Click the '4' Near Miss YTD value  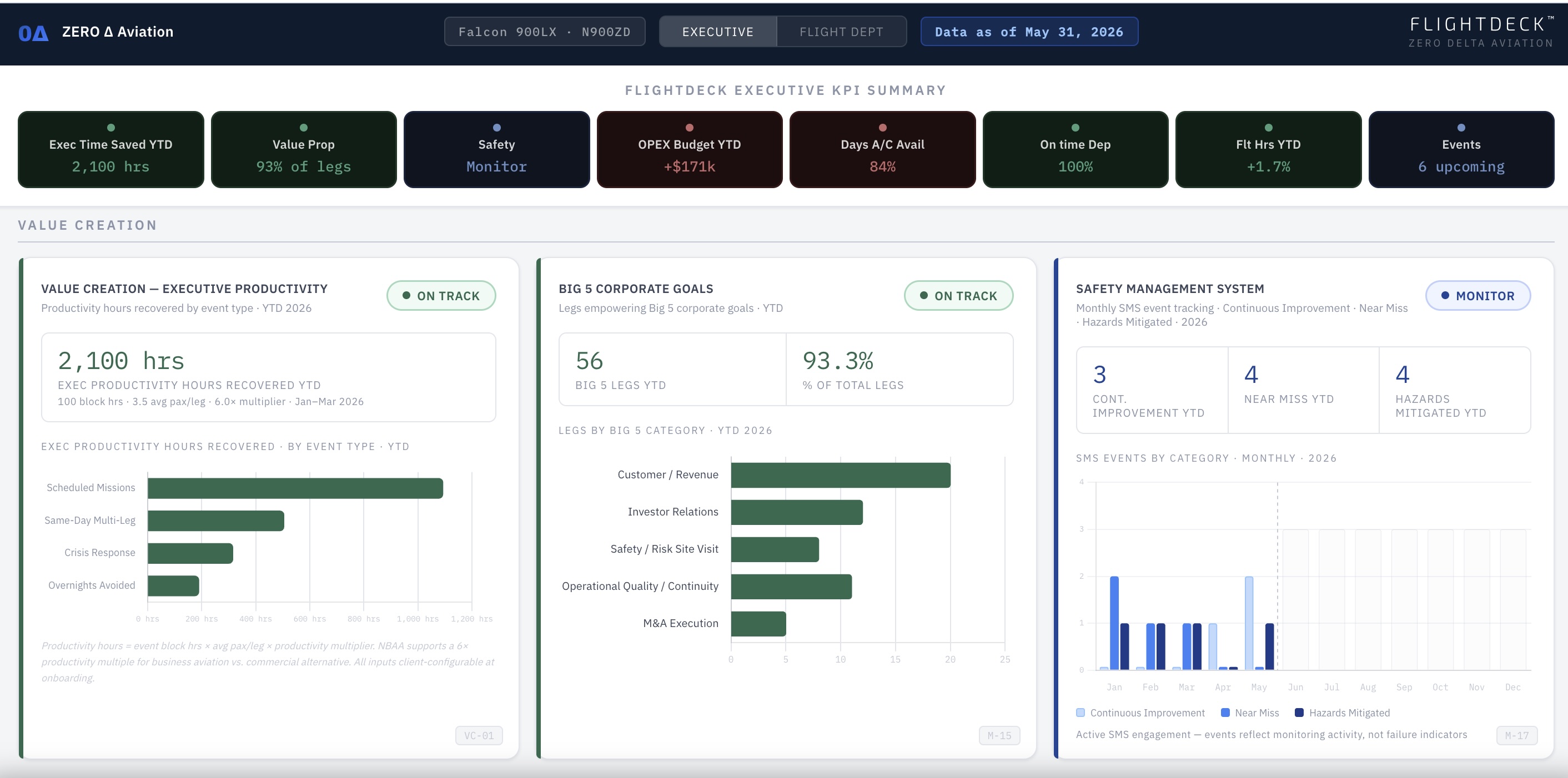(1251, 375)
